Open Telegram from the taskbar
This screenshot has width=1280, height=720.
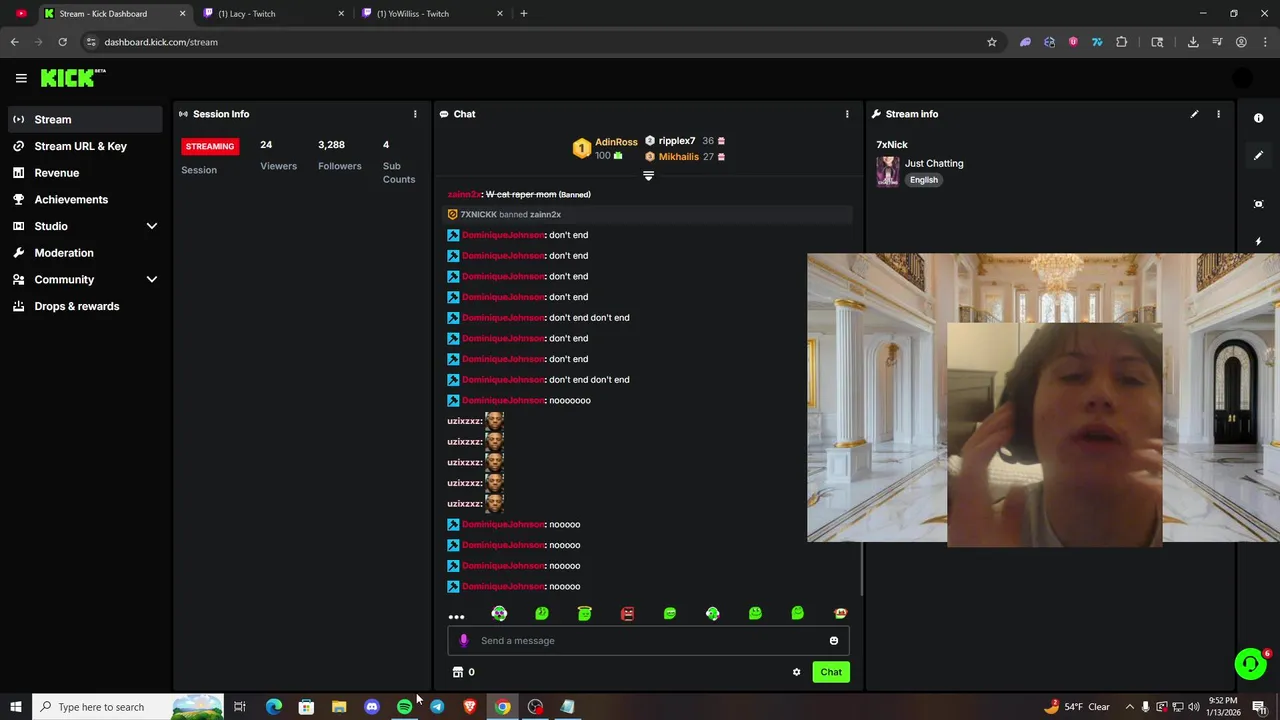click(437, 707)
